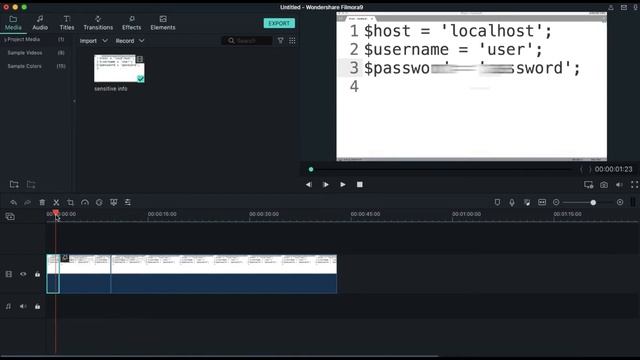Viewport: 640px width, 360px height.
Task: Open the Edit adjustments icon
Action: point(128,202)
